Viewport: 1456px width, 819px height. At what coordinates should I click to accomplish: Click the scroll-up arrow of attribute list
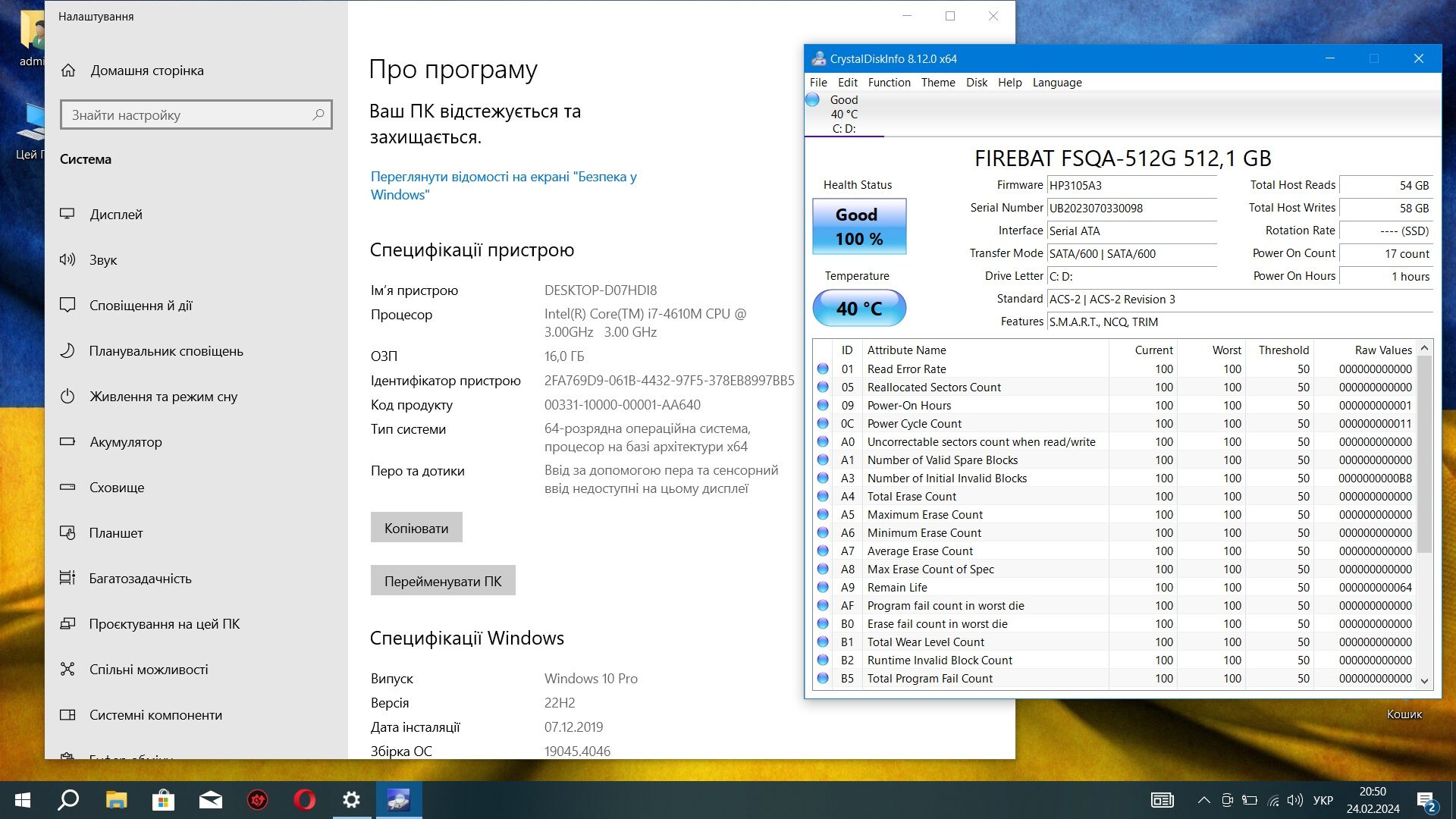click(1424, 348)
